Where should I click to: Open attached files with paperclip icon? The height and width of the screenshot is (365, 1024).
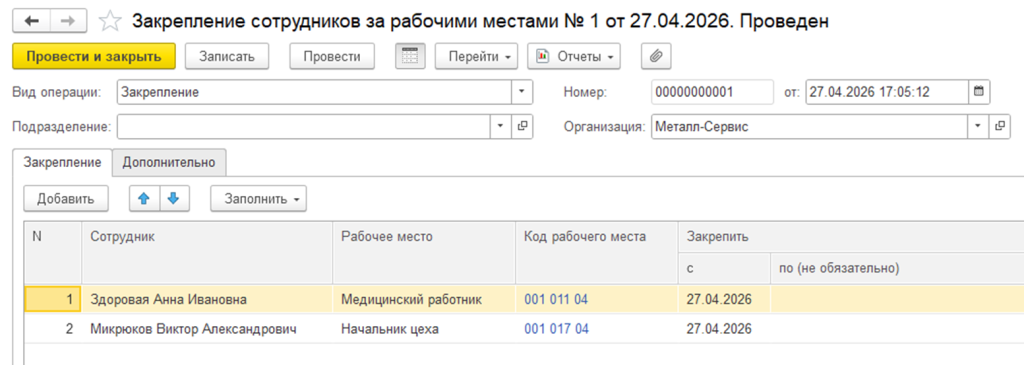click(656, 57)
